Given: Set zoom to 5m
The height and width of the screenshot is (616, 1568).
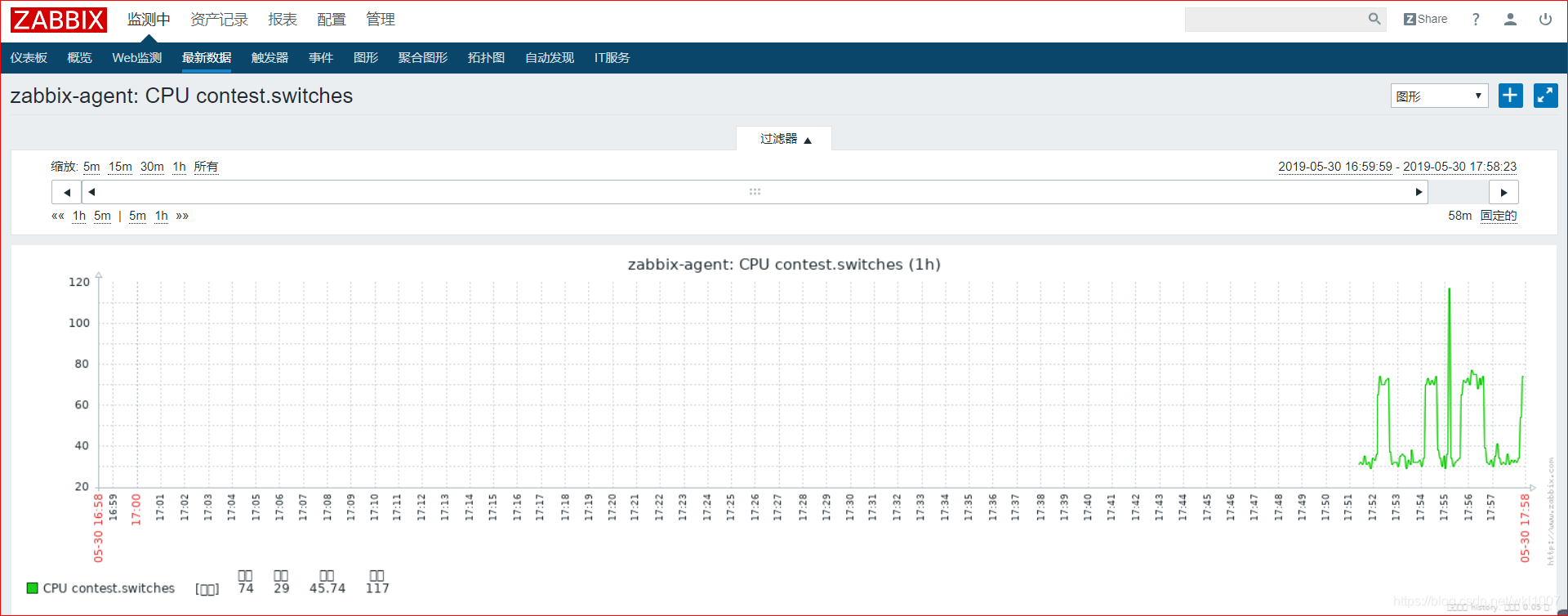Looking at the screenshot, I should 91,167.
